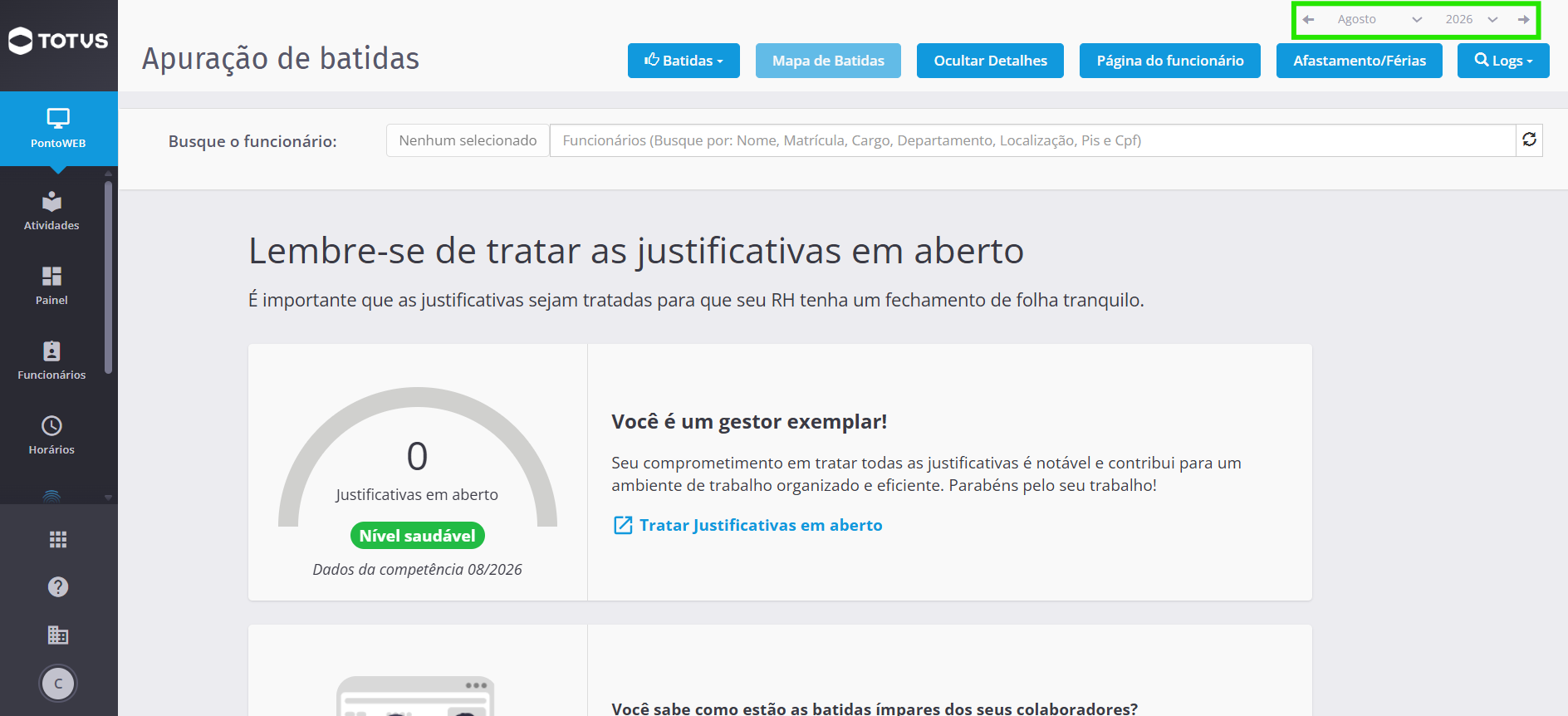The height and width of the screenshot is (716, 1568).
Task: Go to the previous month with the left arrow
Action: click(x=1309, y=19)
